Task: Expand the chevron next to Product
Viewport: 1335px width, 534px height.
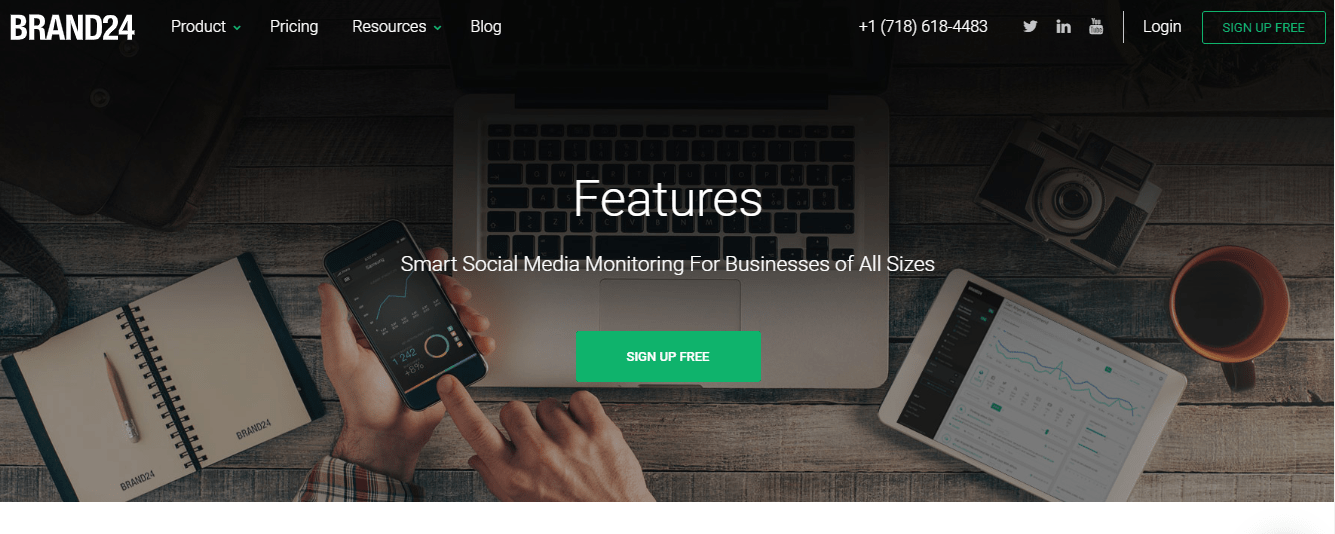Action: pyautogui.click(x=237, y=28)
